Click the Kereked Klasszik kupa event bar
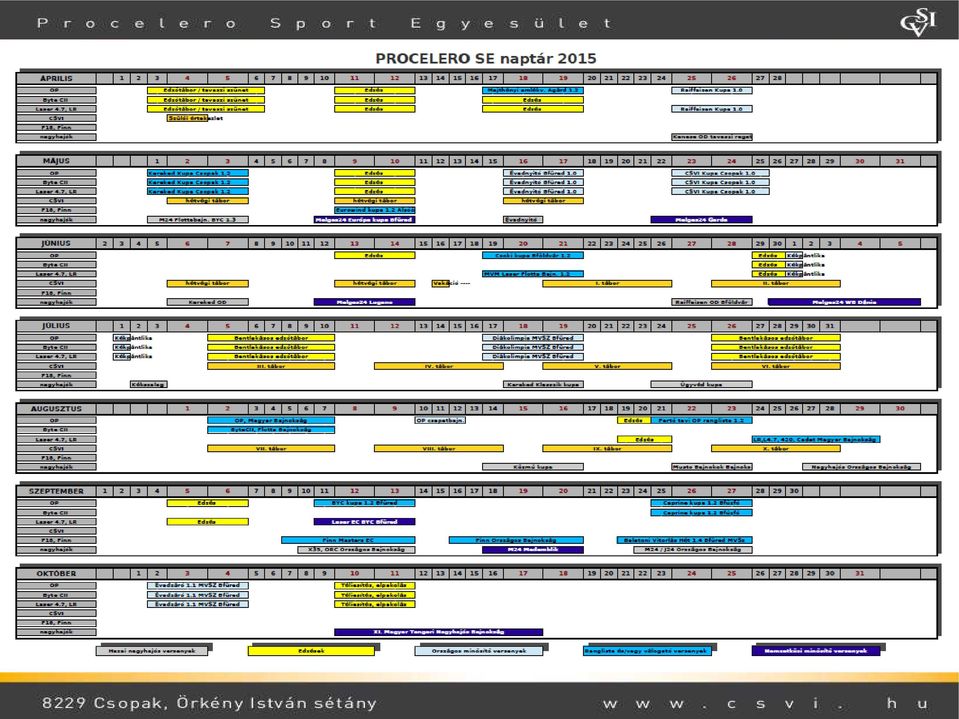 543,385
